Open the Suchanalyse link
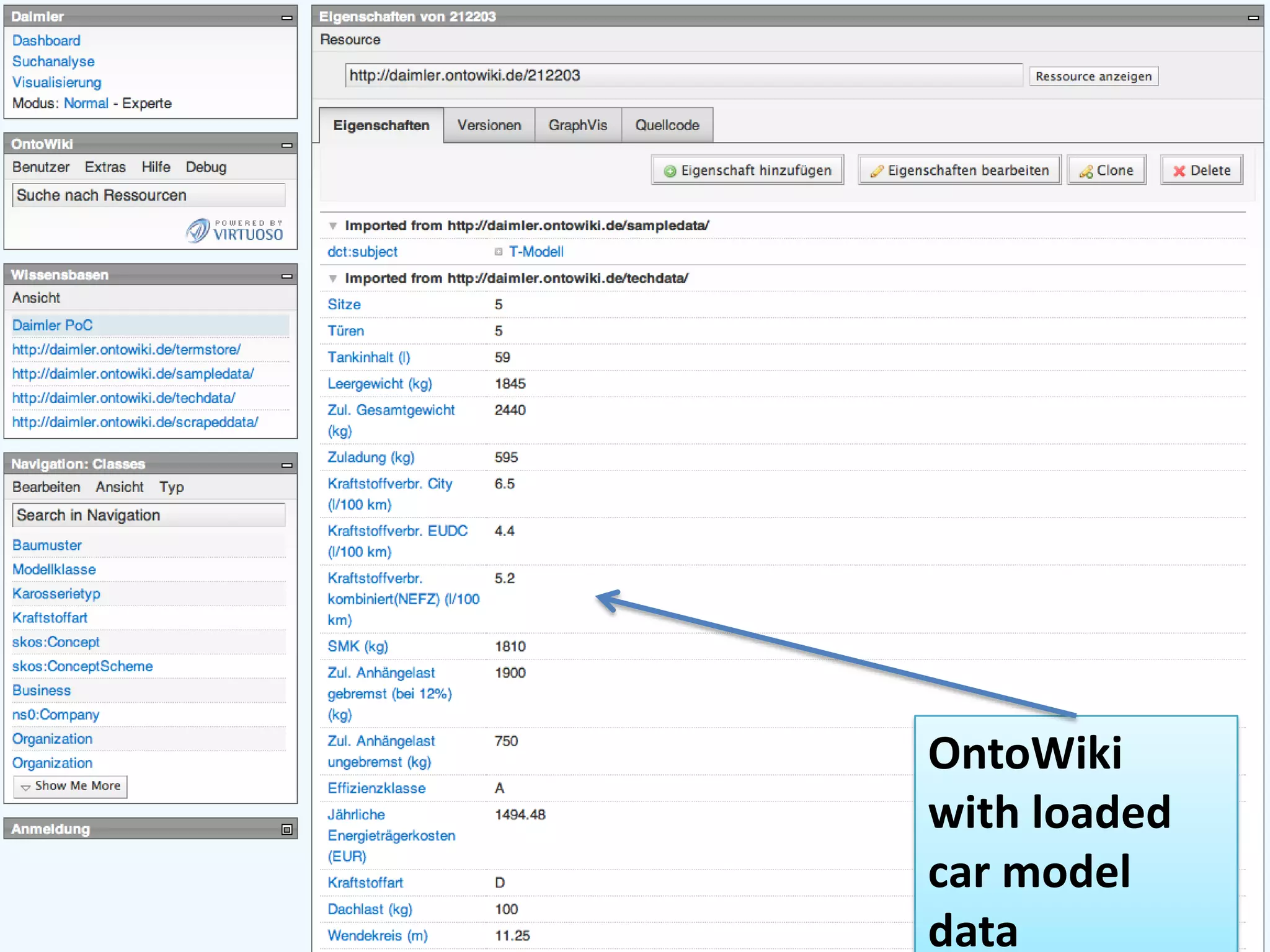This screenshot has width=1270, height=952. (x=53, y=62)
